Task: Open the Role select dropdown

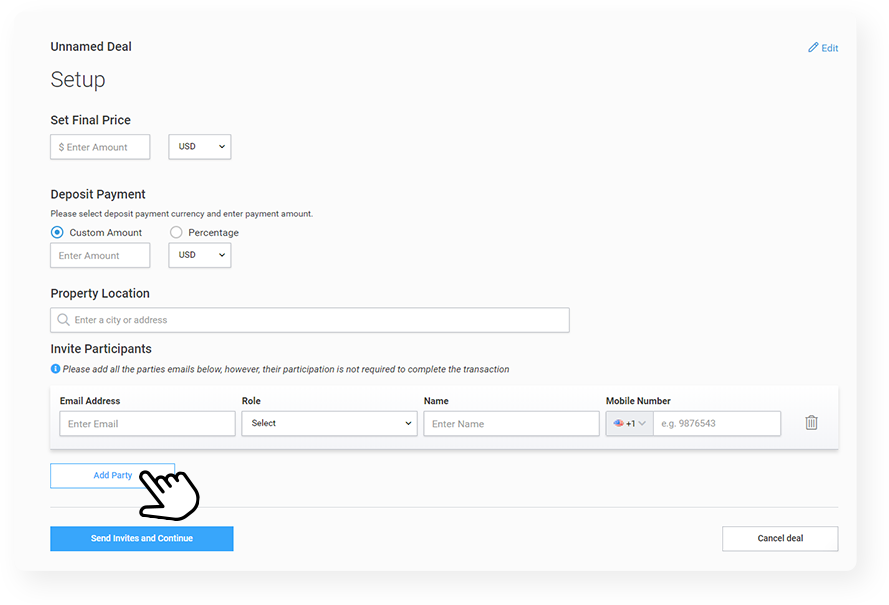Action: [329, 424]
